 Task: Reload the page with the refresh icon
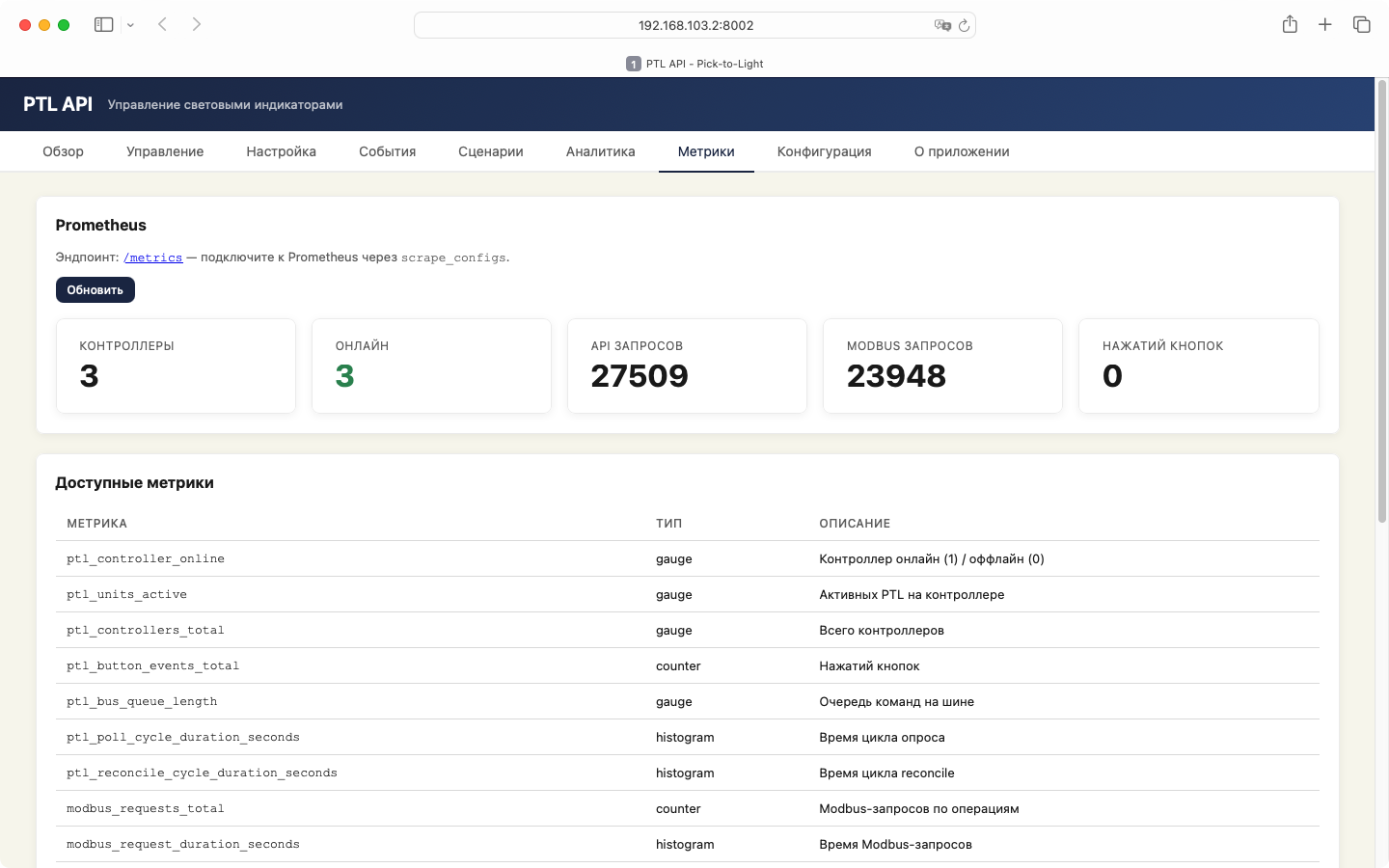tap(964, 25)
